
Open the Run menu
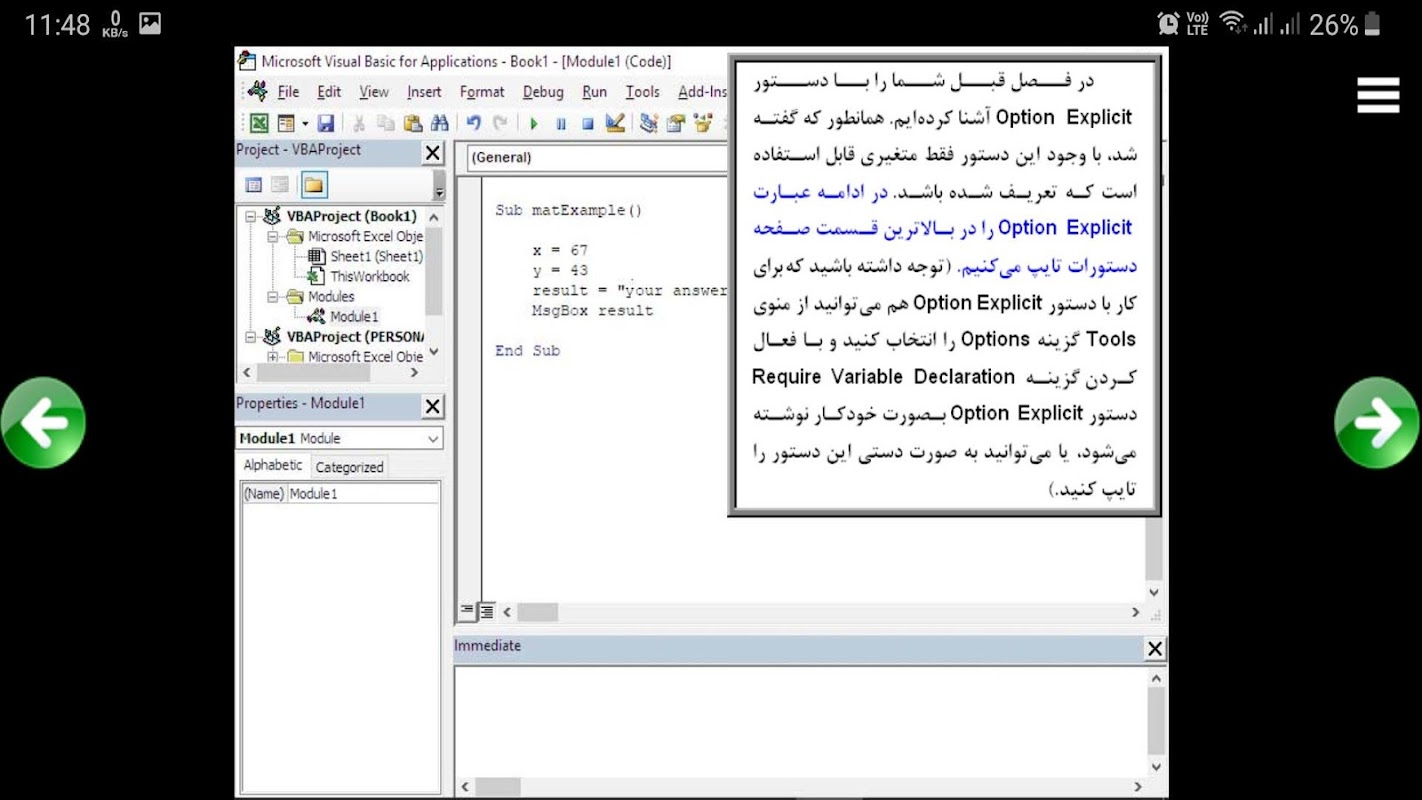[x=595, y=92]
